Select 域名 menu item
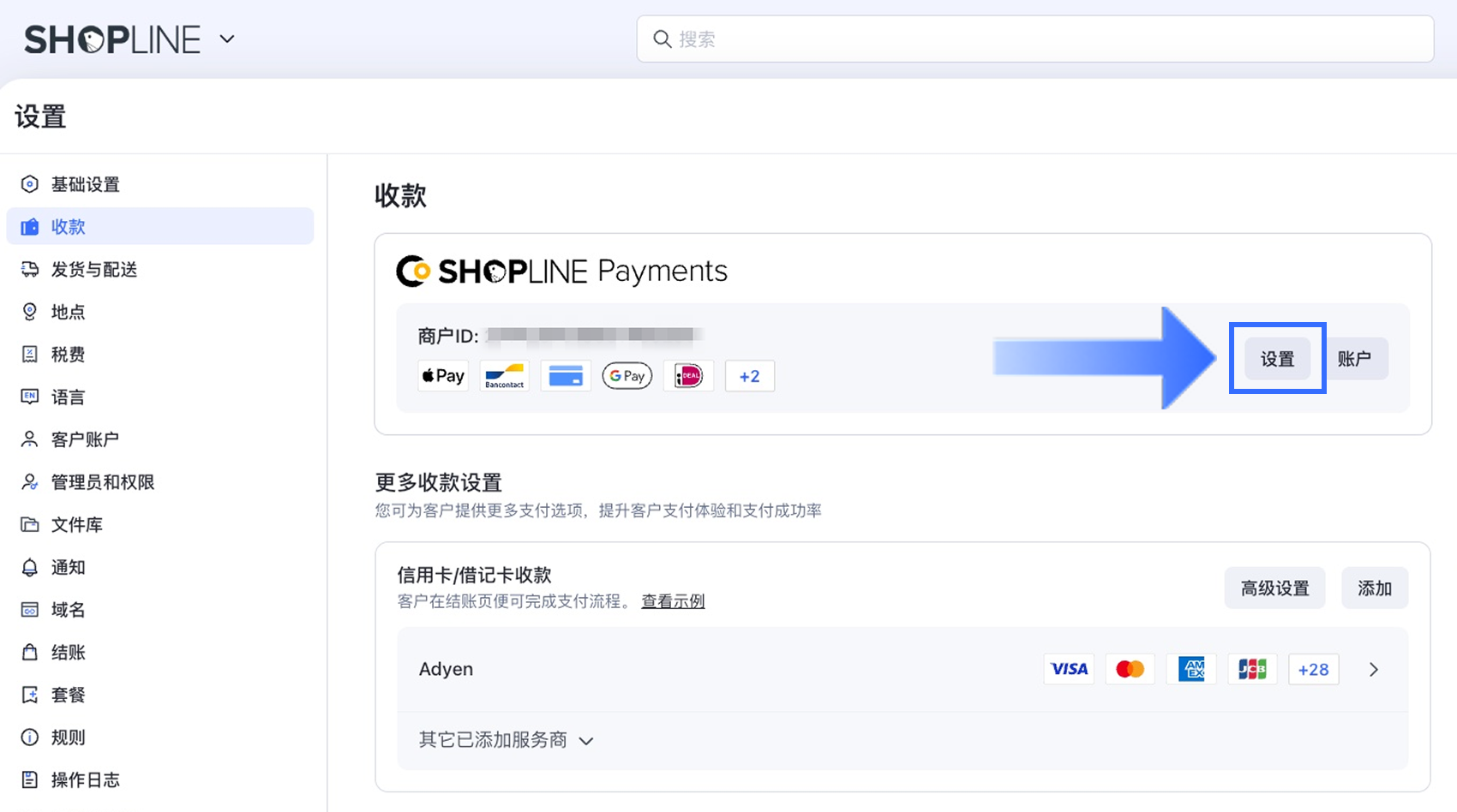This screenshot has height=812, width=1457. pos(160,610)
